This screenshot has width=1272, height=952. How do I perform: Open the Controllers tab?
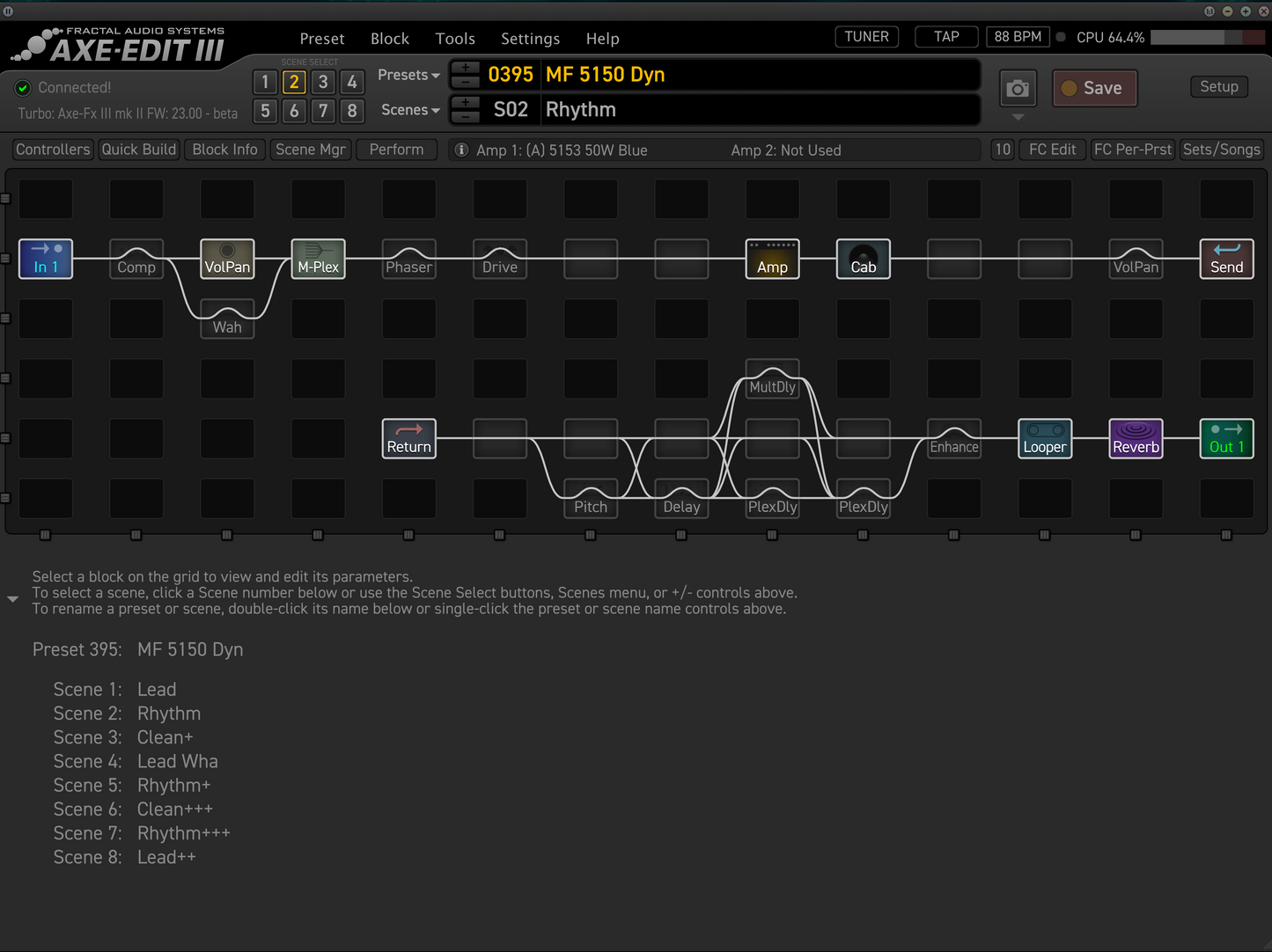click(x=53, y=150)
